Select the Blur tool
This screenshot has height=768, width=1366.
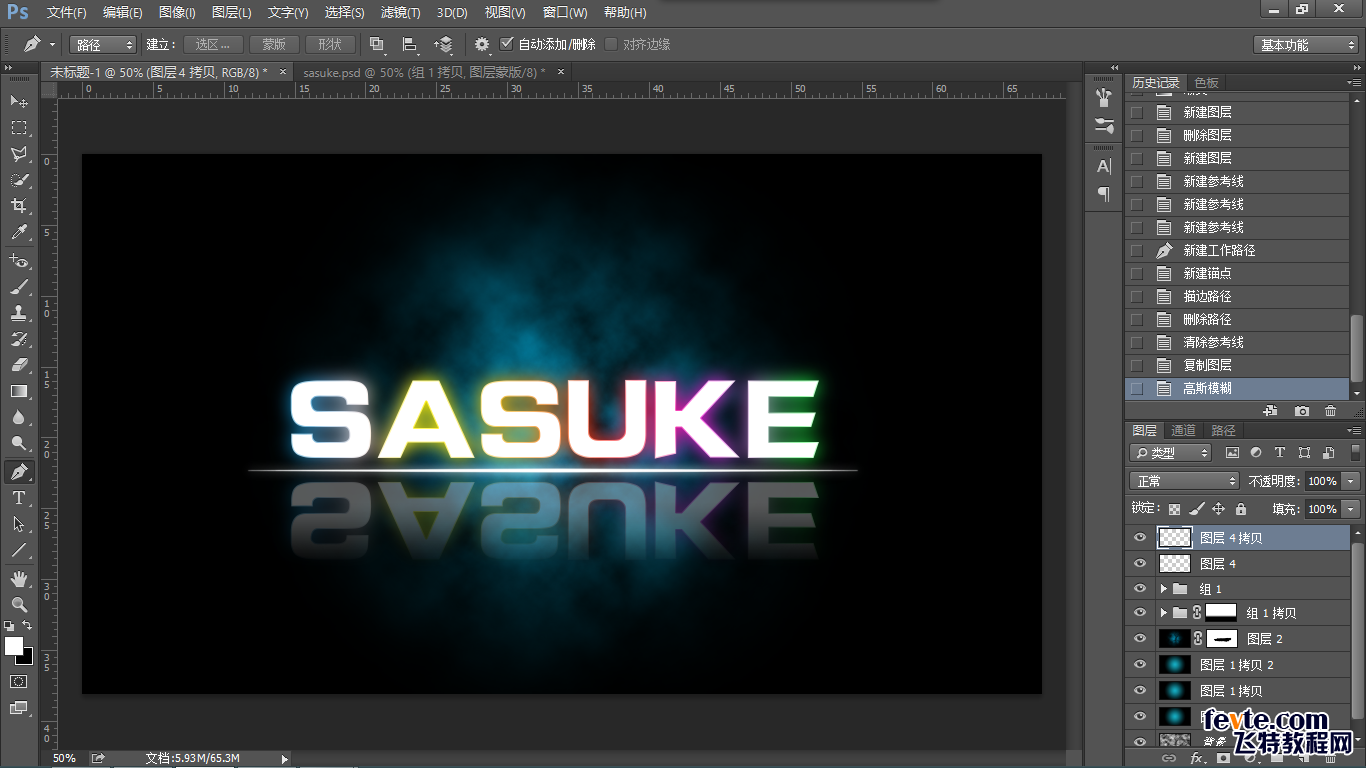tap(19, 417)
